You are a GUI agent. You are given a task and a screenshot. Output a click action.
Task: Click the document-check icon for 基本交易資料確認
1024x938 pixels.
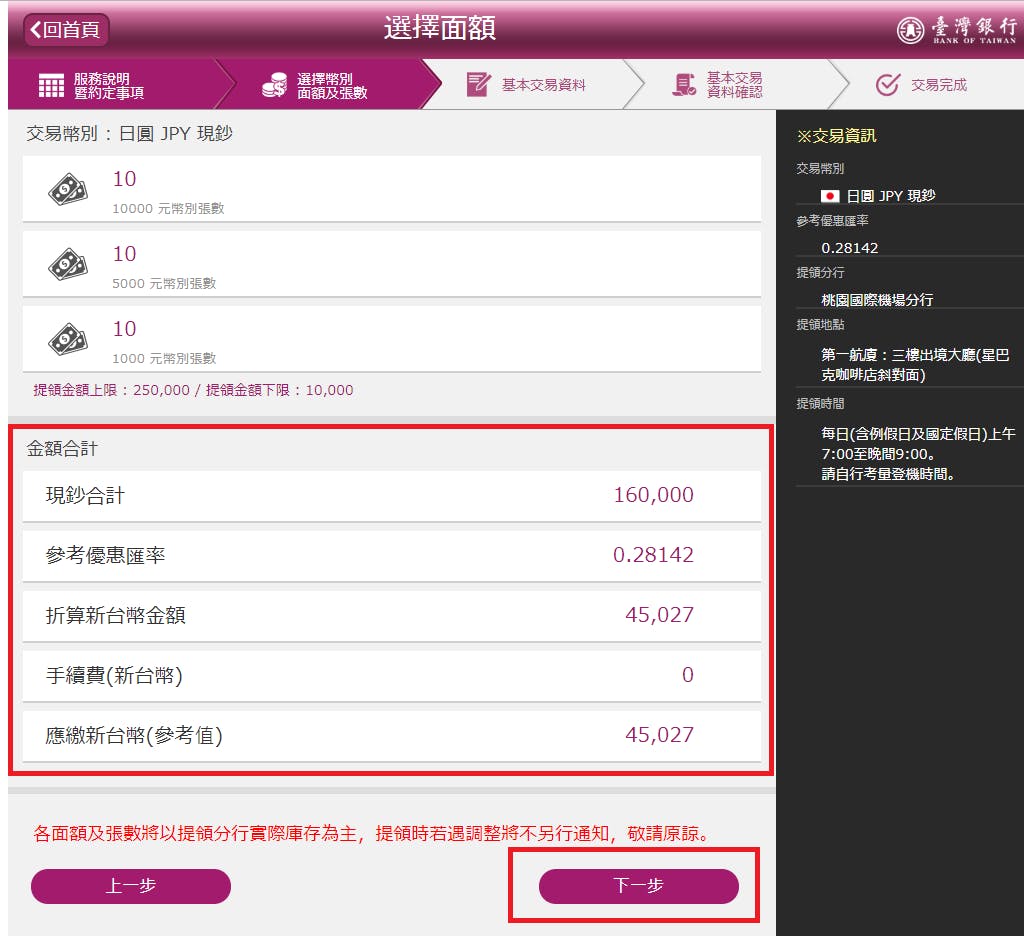click(684, 85)
